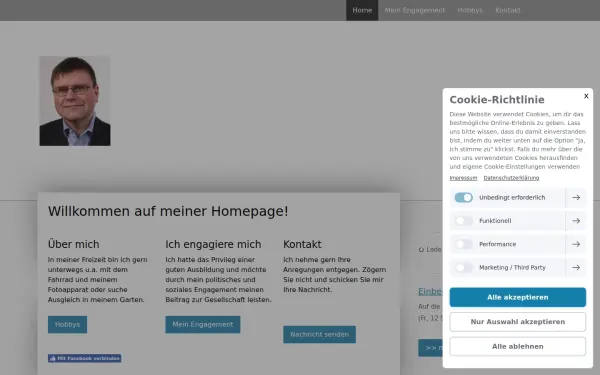This screenshot has width=600, height=375.
Task: Expand Funktionell details arrow
Action: click(576, 221)
